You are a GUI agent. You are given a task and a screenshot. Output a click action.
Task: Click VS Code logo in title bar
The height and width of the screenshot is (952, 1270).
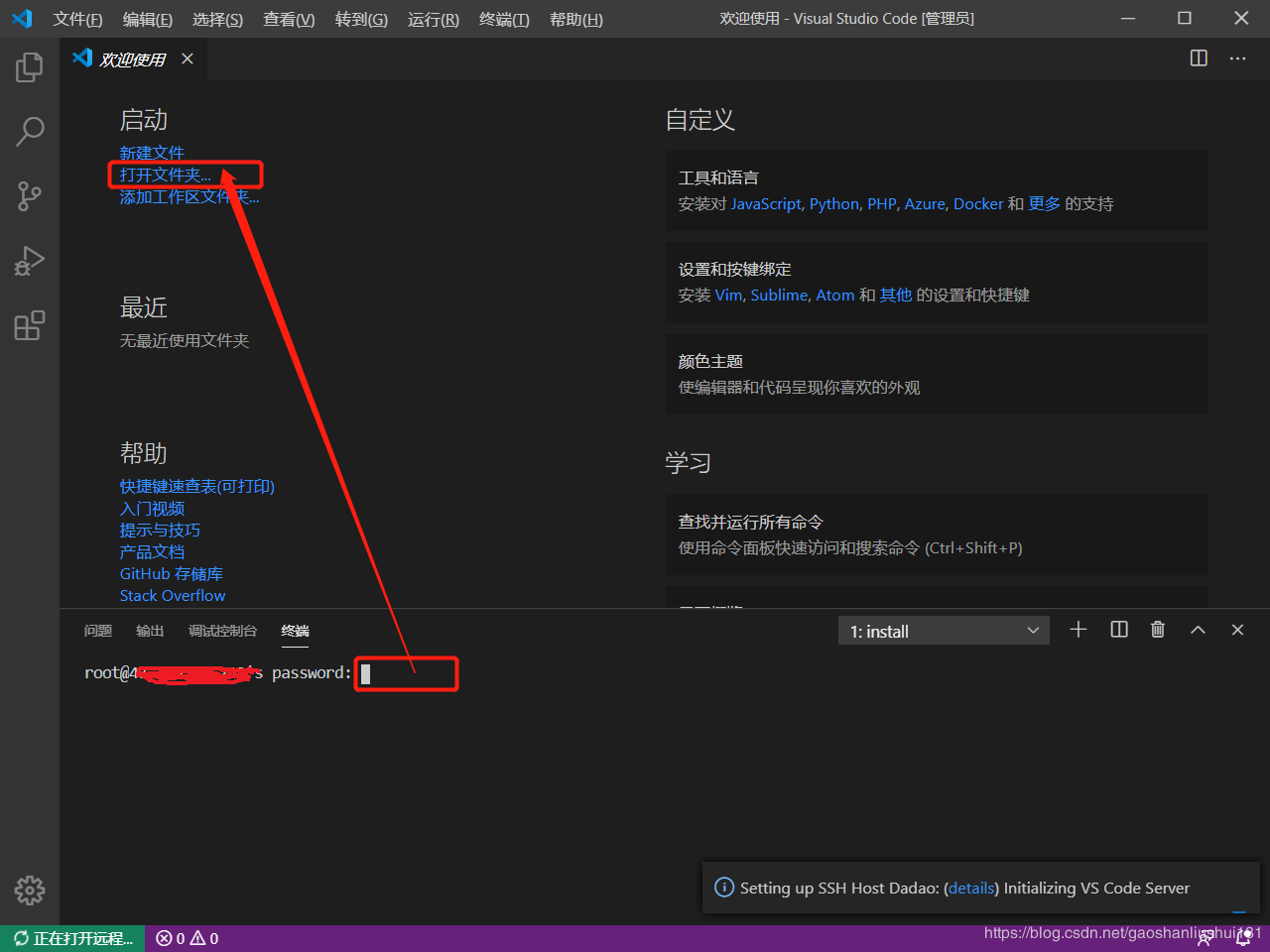(x=22, y=19)
